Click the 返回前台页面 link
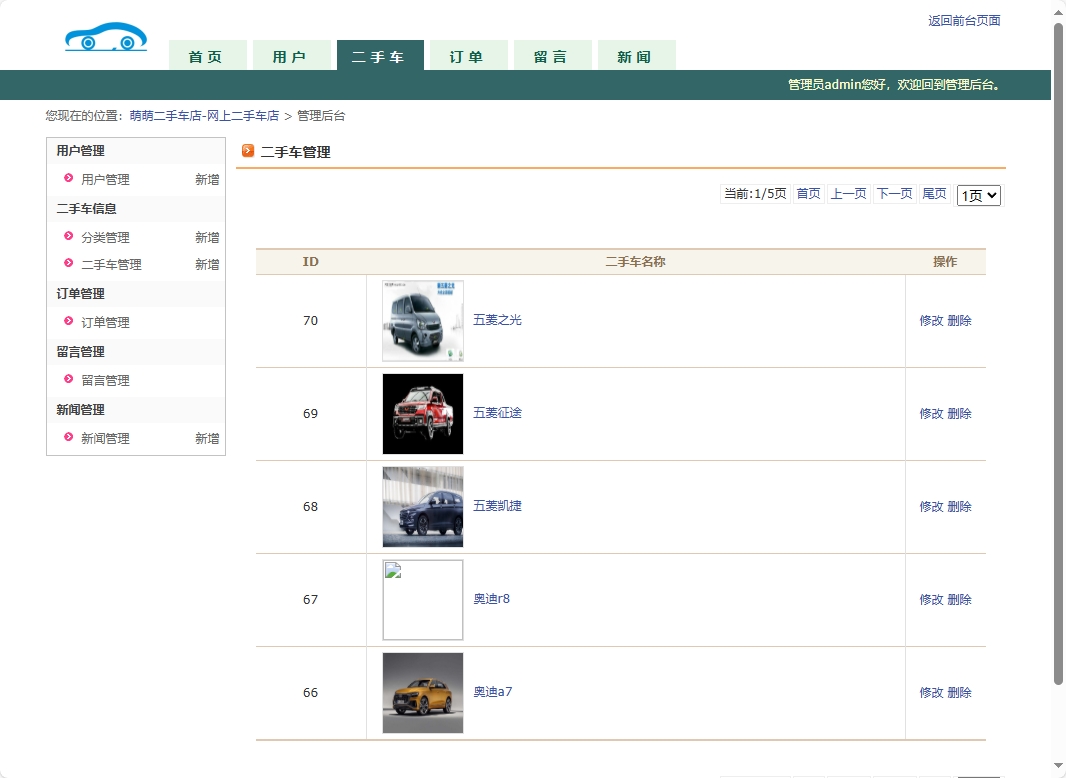 [x=963, y=20]
